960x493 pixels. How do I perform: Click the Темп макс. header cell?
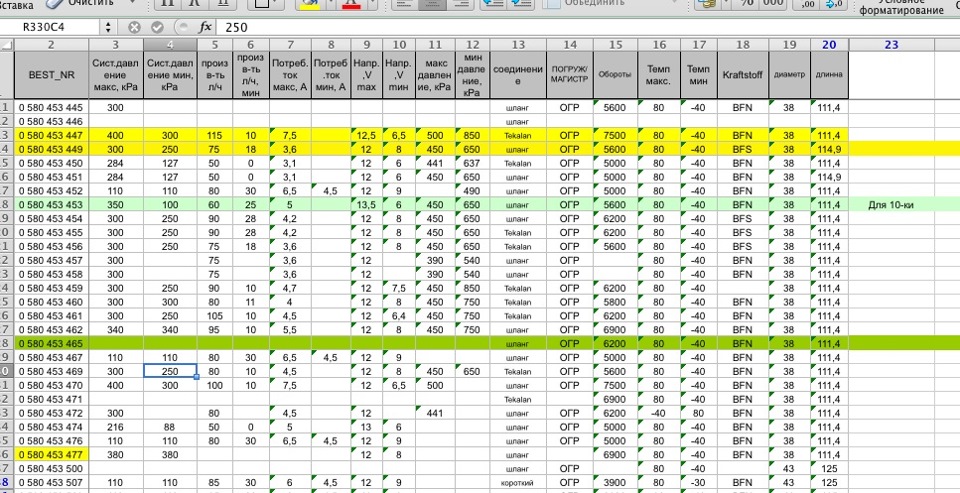click(x=659, y=75)
